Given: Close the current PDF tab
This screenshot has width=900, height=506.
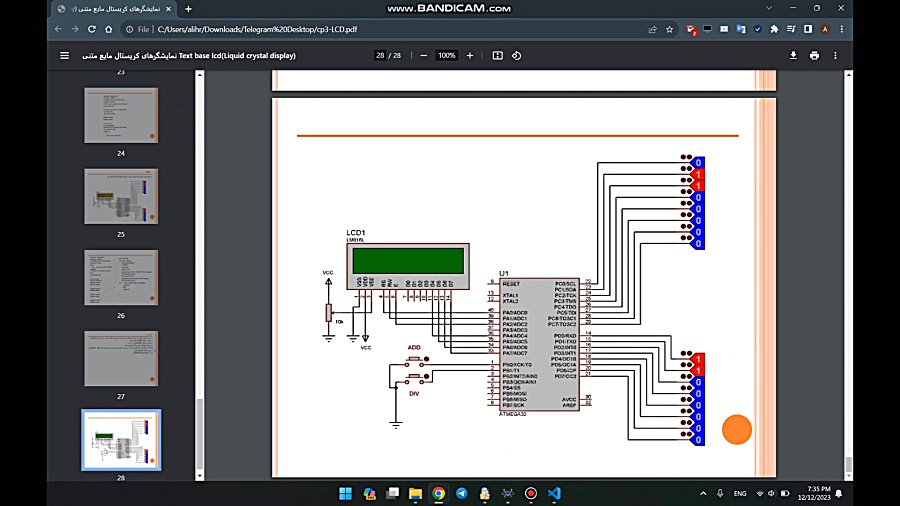Looking at the screenshot, I should point(168,9).
